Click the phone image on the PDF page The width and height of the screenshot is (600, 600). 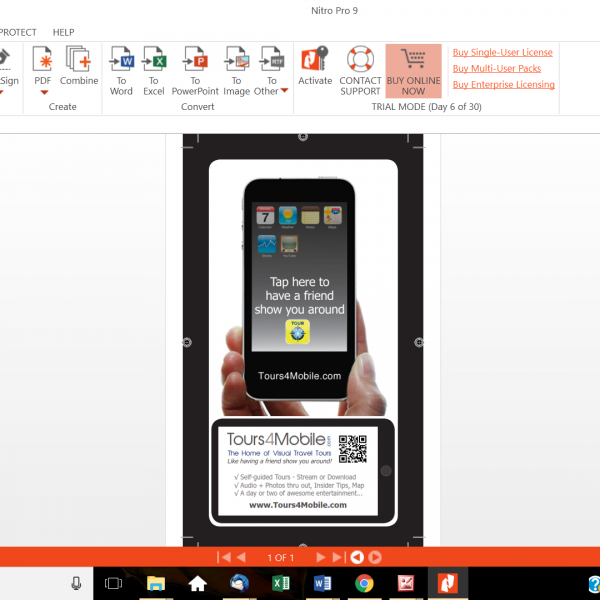click(x=299, y=290)
